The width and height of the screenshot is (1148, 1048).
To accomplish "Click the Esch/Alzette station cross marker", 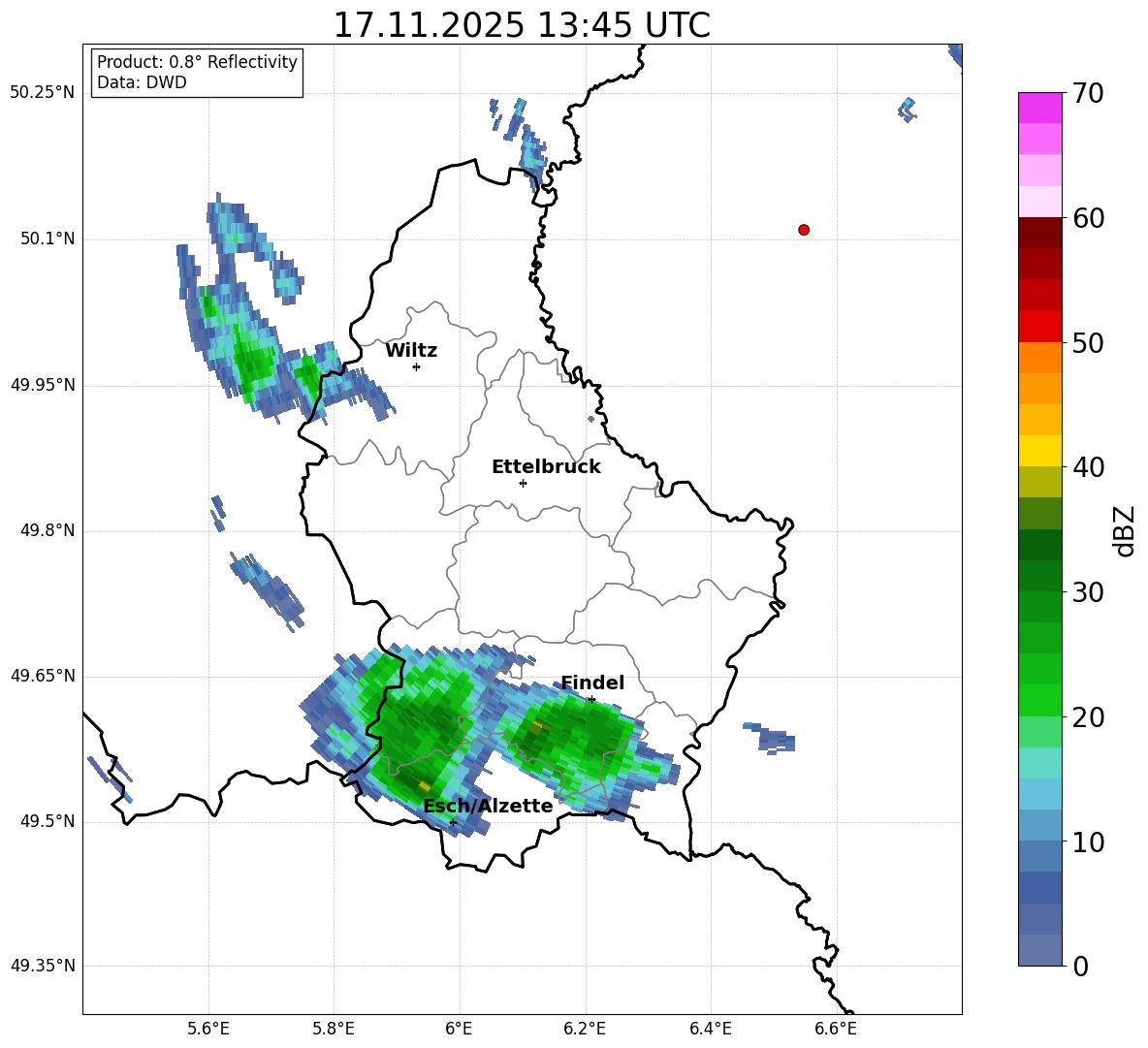I will [x=453, y=822].
